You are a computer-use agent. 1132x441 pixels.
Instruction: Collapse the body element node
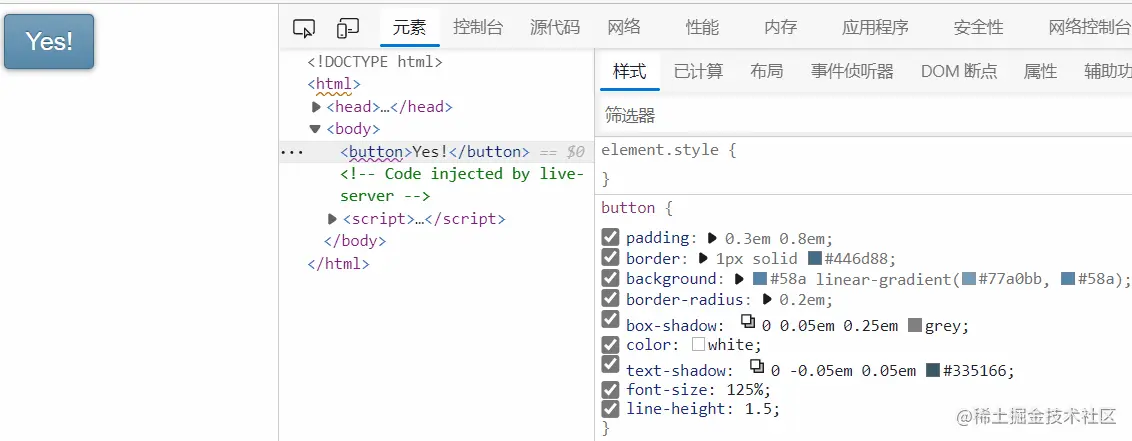tap(316, 129)
